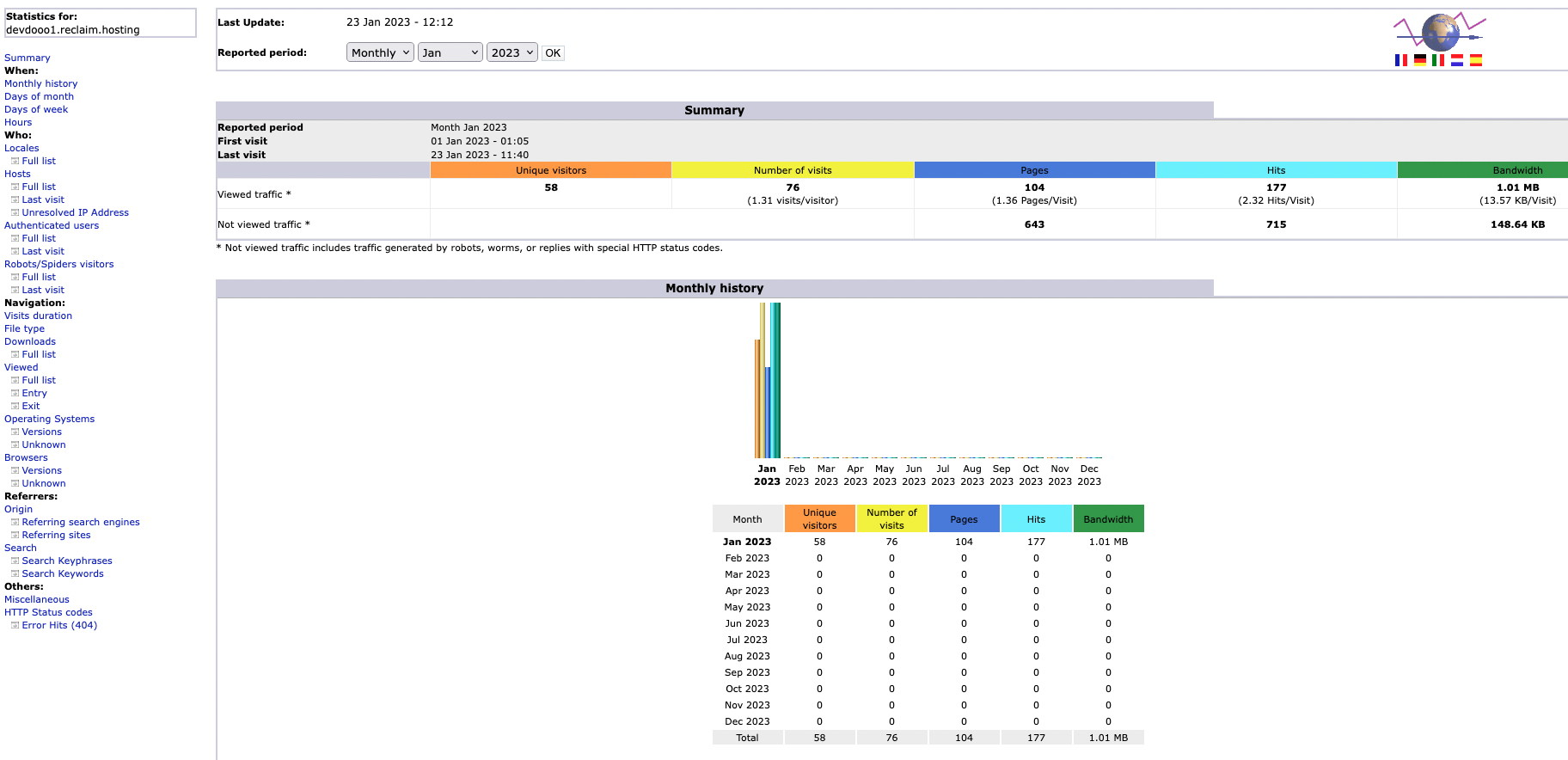Open Full list under Viewed
This screenshot has width=1568, height=760.
39,380
